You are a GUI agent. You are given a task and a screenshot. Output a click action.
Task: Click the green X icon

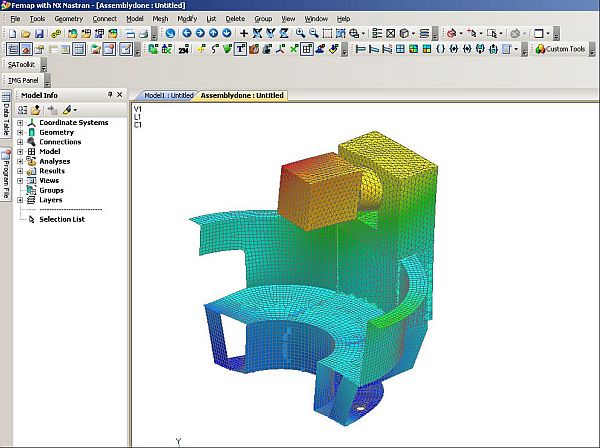click(293, 49)
